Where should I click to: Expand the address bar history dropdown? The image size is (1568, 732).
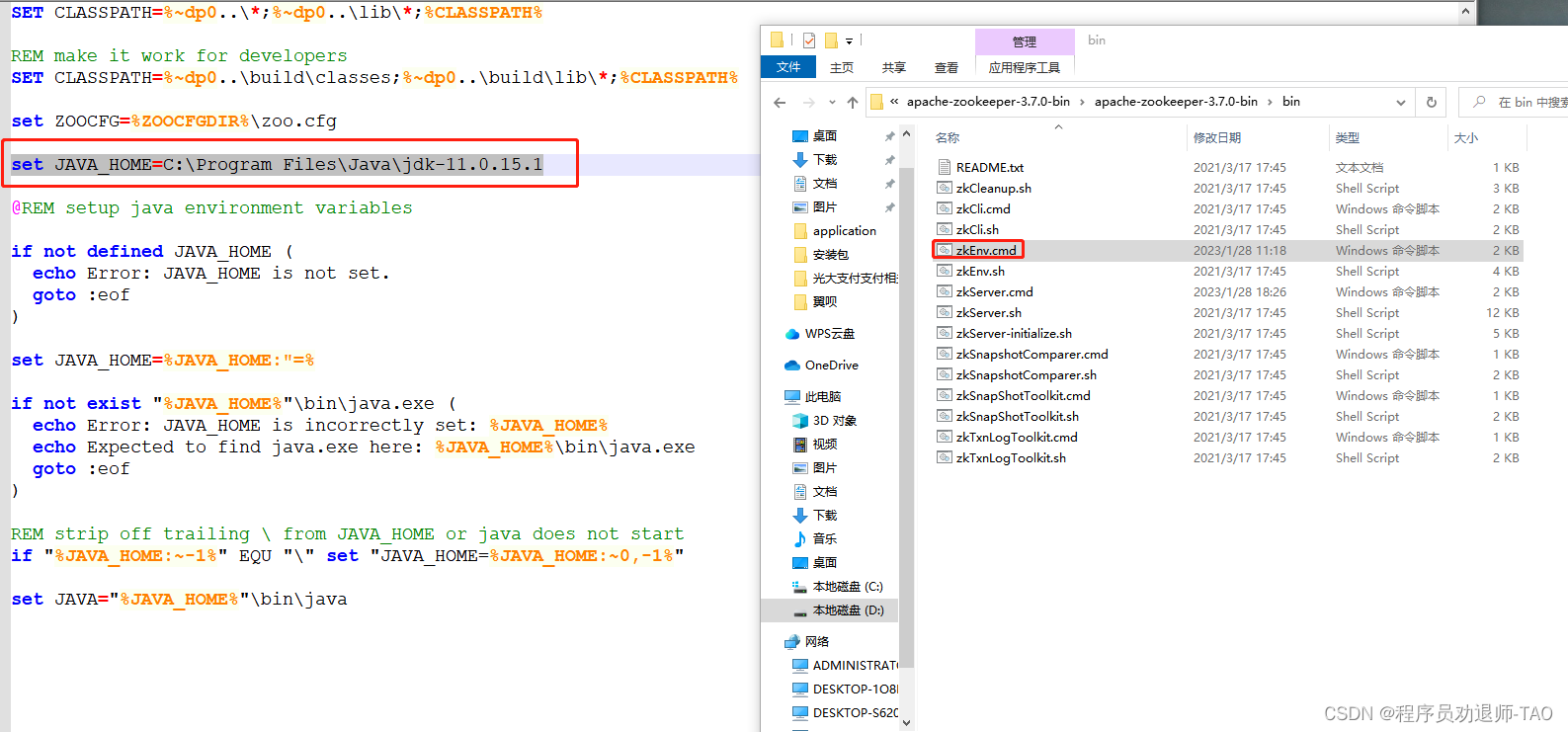point(1400,102)
